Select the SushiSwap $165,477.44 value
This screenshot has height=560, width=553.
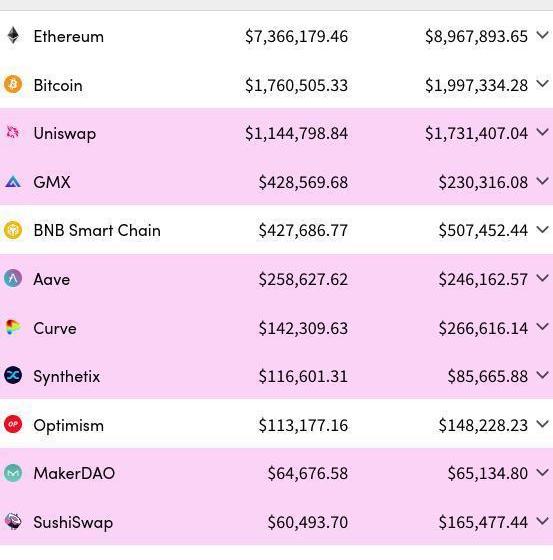pyautogui.click(x=483, y=522)
